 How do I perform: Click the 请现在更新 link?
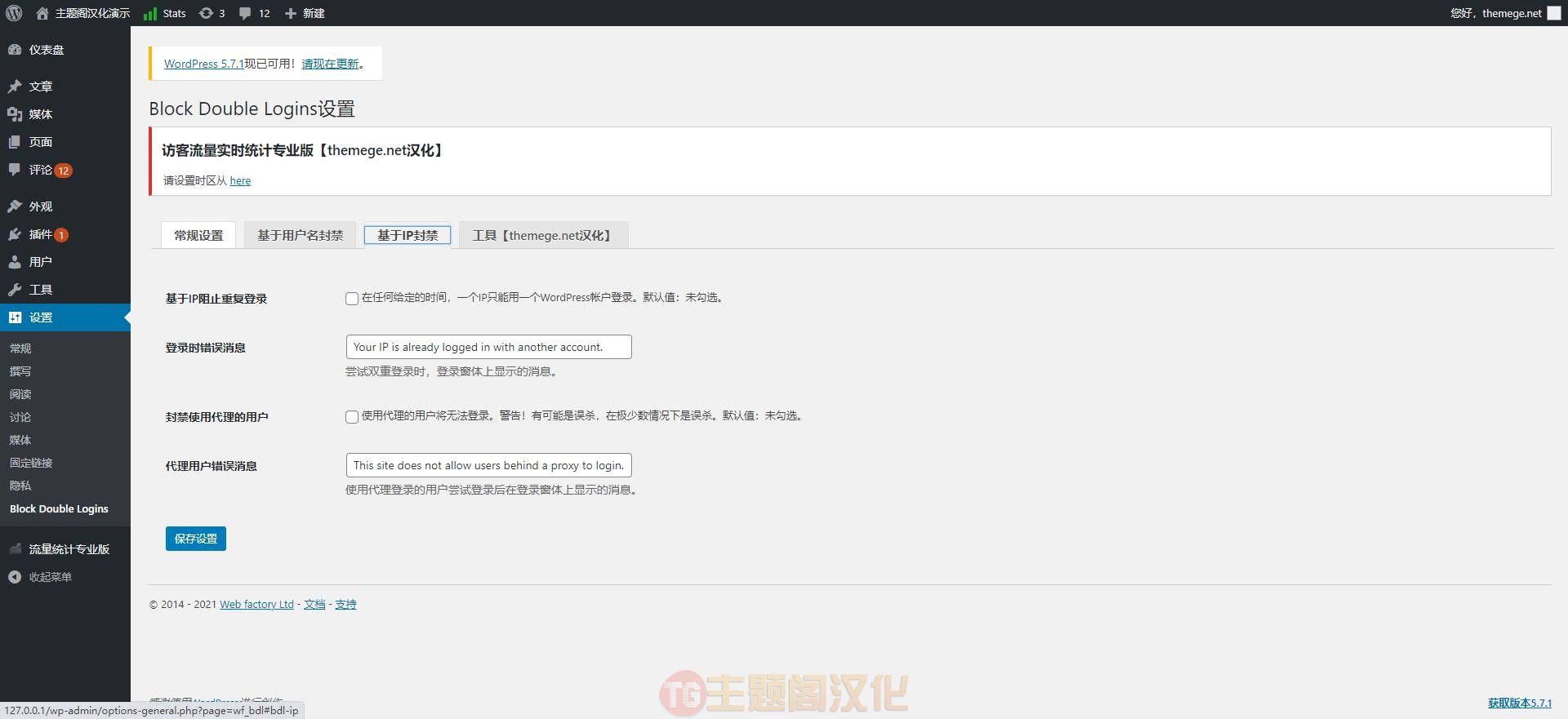(x=331, y=64)
